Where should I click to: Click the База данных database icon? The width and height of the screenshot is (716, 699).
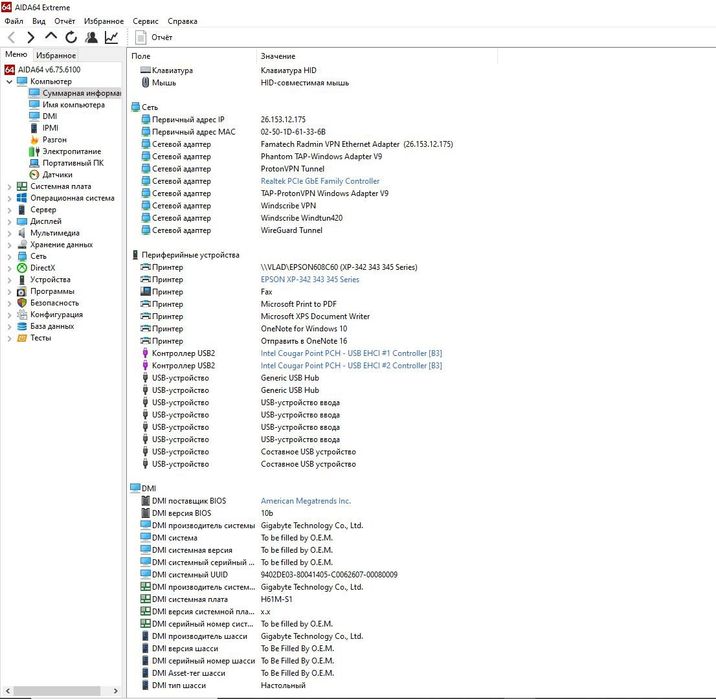pos(22,326)
